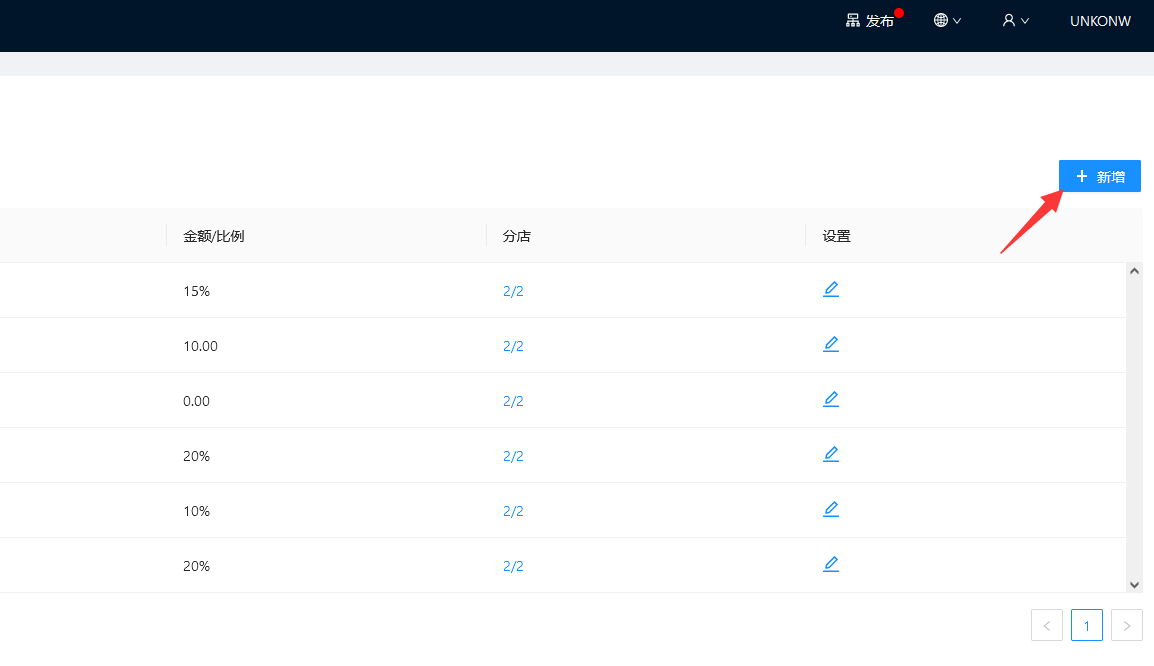Image resolution: width=1154 pixels, height=666 pixels.
Task: Edit the 15% row settings
Action: point(831,289)
